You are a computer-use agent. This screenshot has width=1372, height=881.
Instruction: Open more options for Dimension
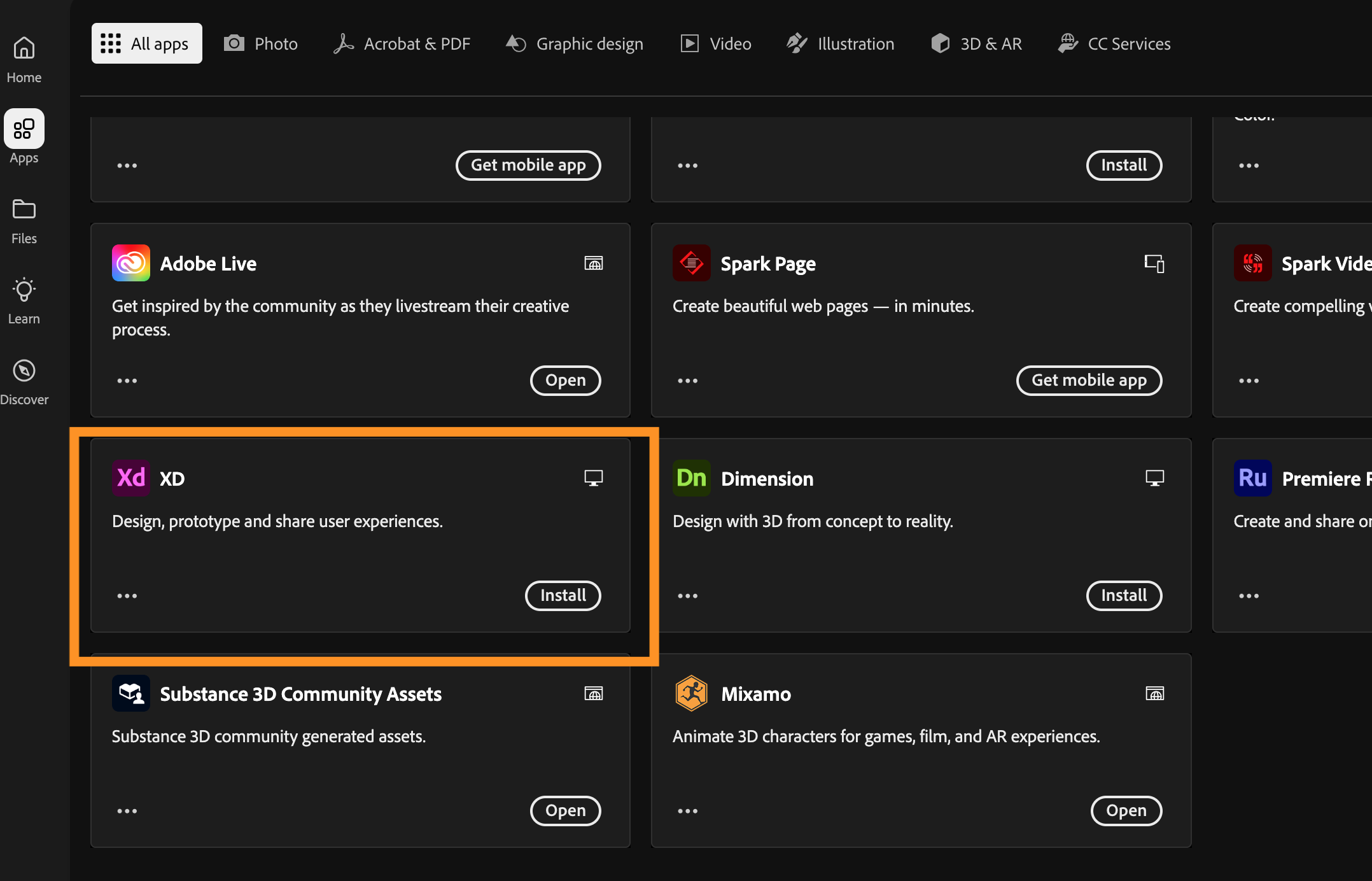click(687, 595)
